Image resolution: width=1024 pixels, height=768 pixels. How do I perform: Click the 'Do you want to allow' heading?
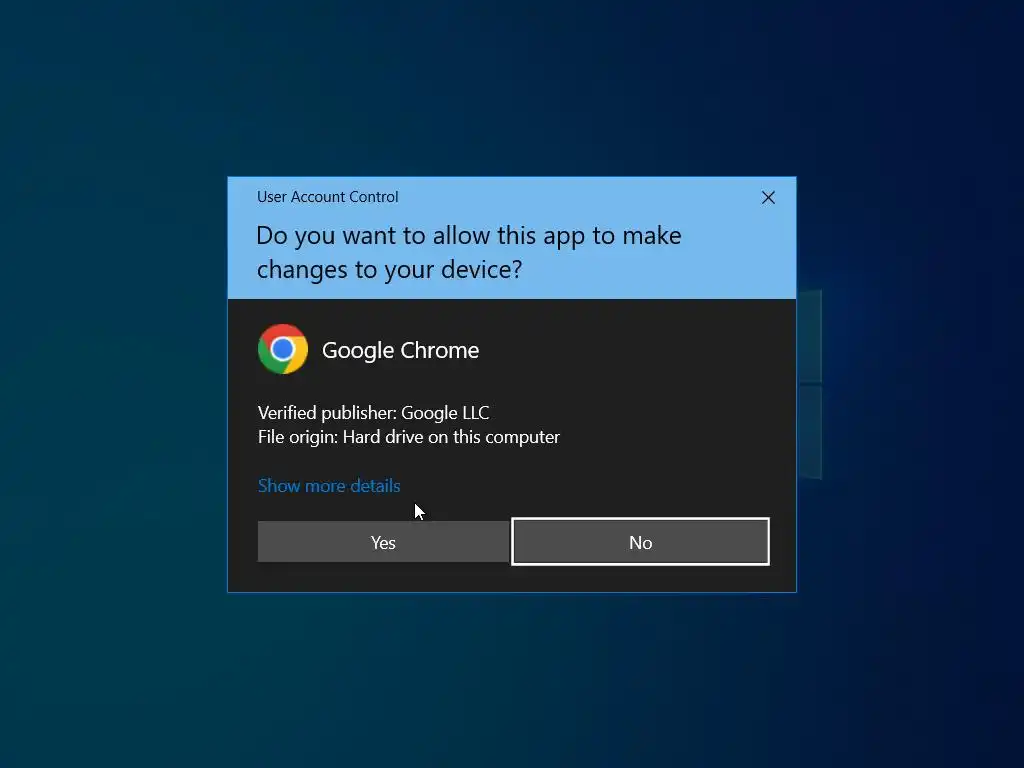pos(468,252)
